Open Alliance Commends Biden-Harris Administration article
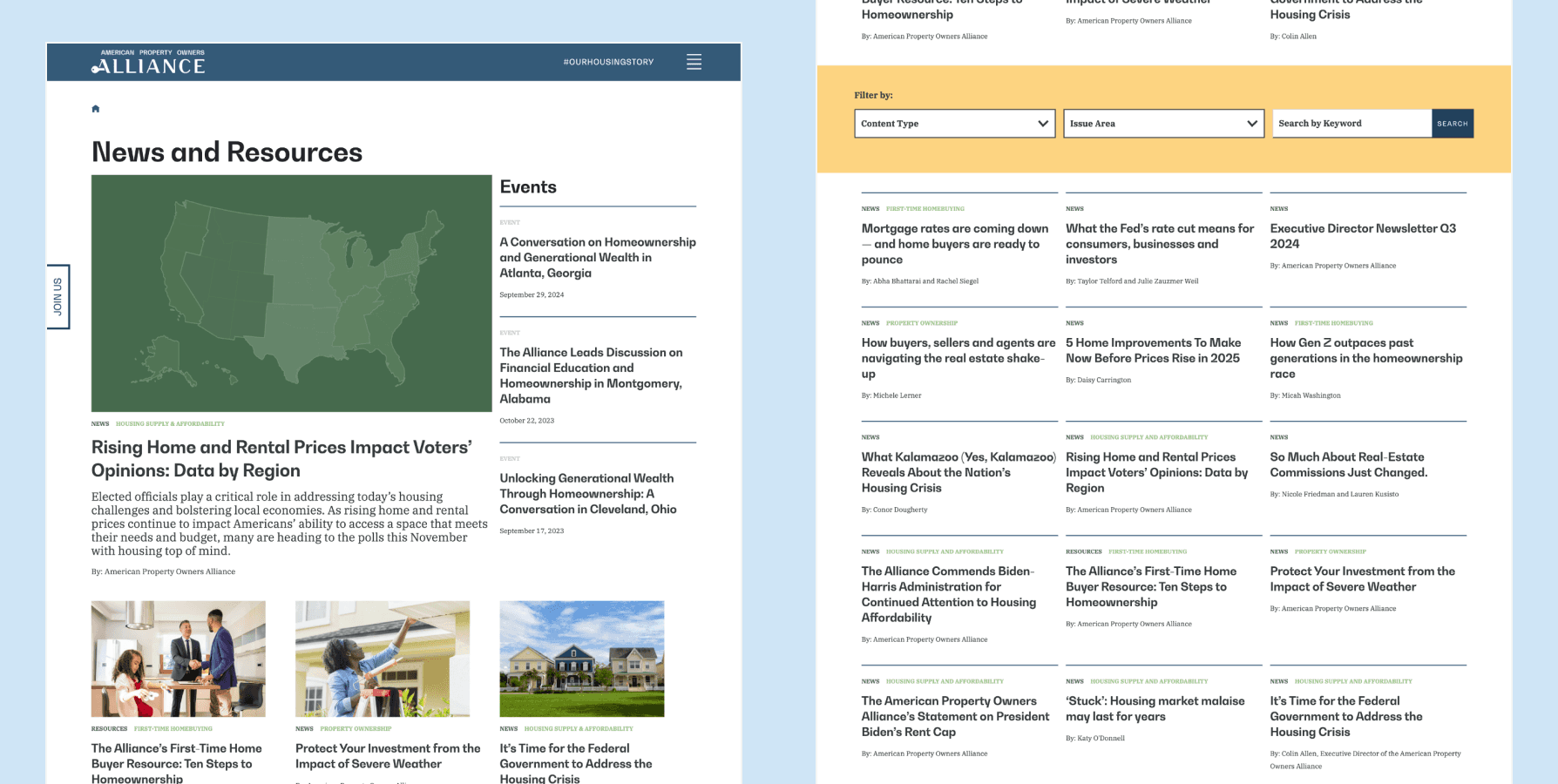The width and height of the screenshot is (1558, 784). (949, 595)
